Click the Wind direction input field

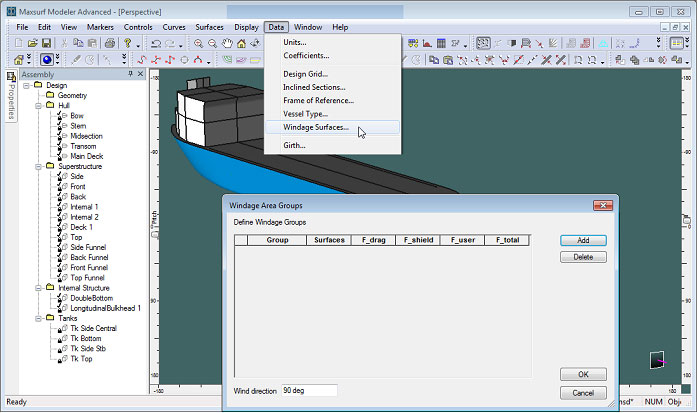point(308,390)
